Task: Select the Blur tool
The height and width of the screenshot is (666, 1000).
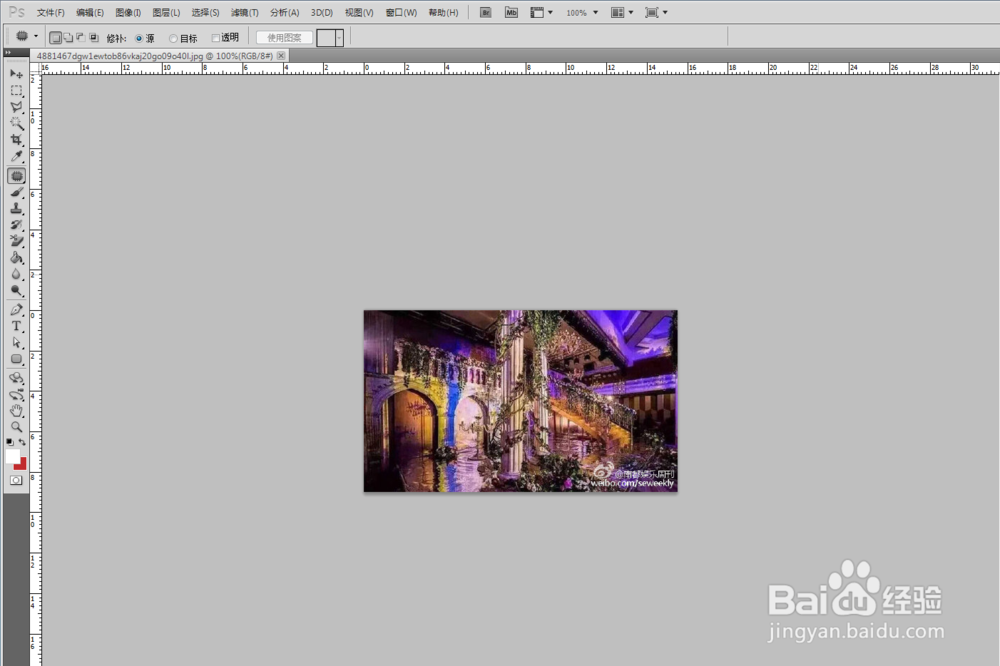Action: pos(16,274)
